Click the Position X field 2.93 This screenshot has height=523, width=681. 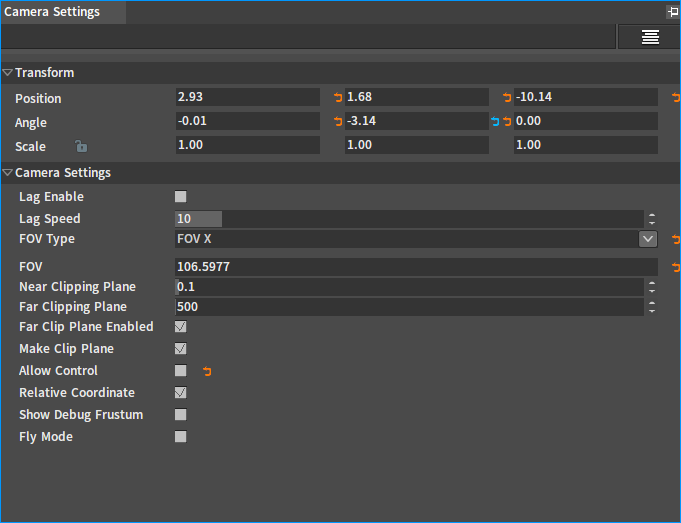pos(248,97)
